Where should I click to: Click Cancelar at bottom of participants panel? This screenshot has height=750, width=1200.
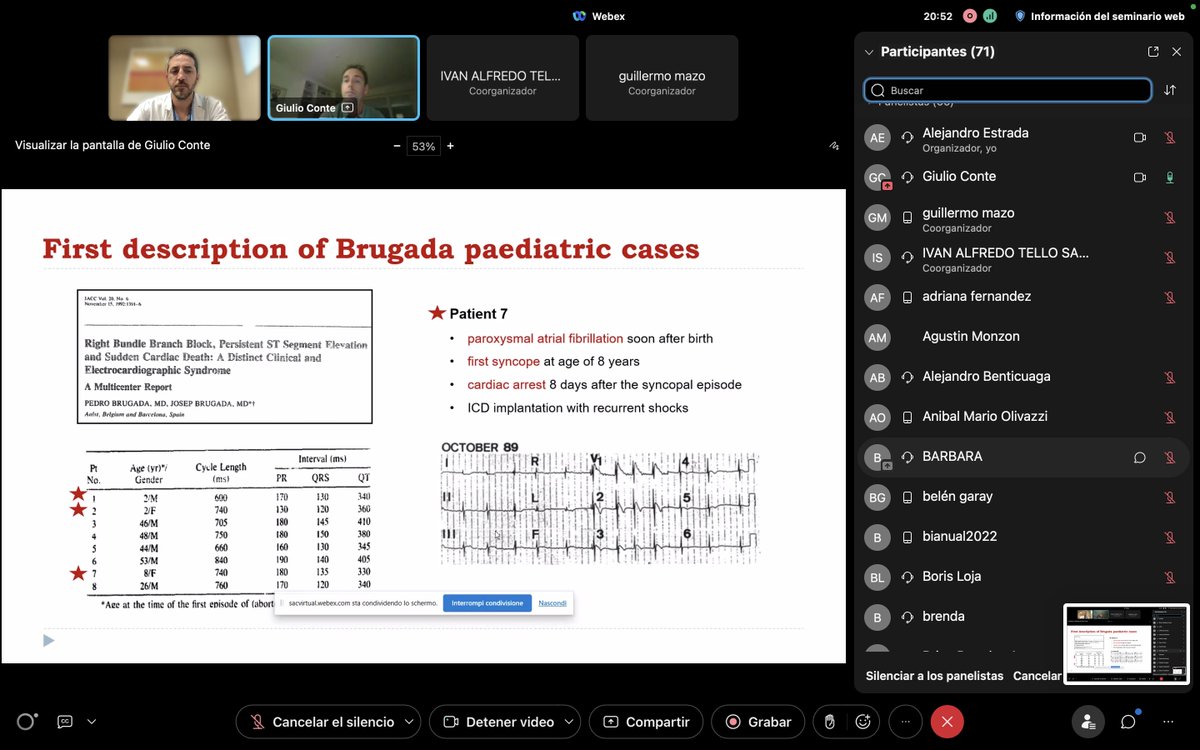[x=1037, y=676]
